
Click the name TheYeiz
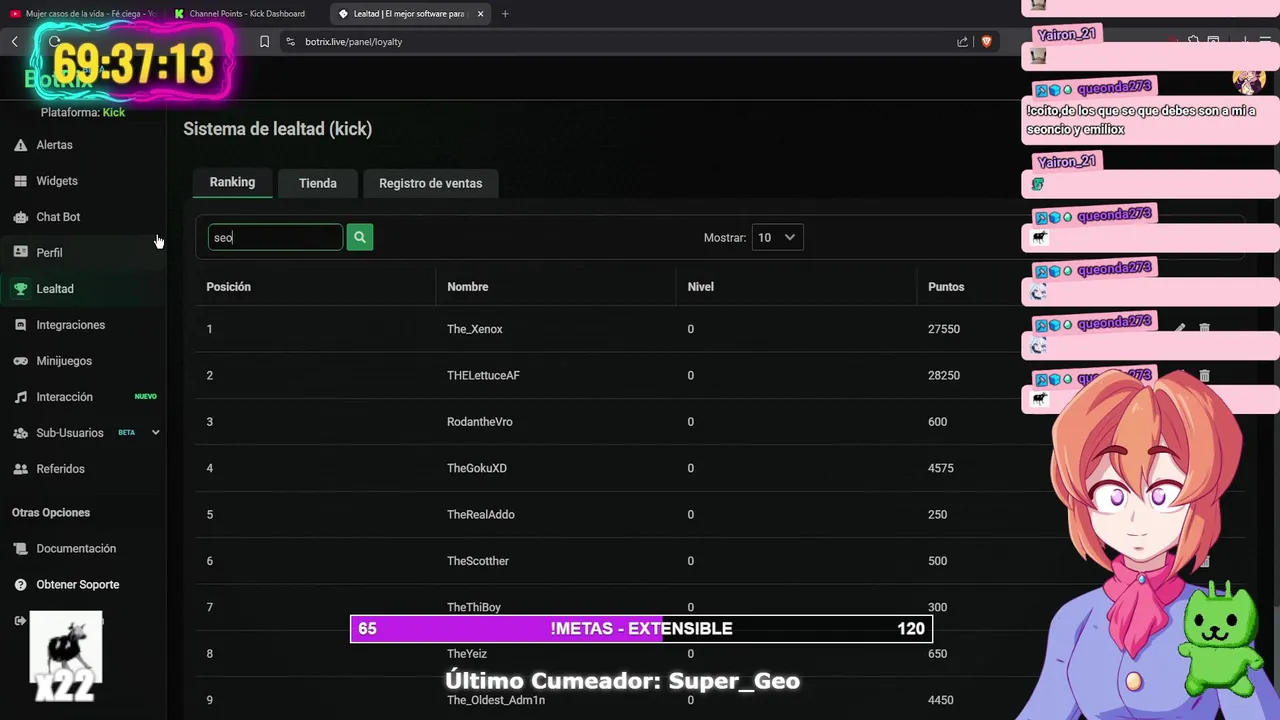pyautogui.click(x=467, y=654)
